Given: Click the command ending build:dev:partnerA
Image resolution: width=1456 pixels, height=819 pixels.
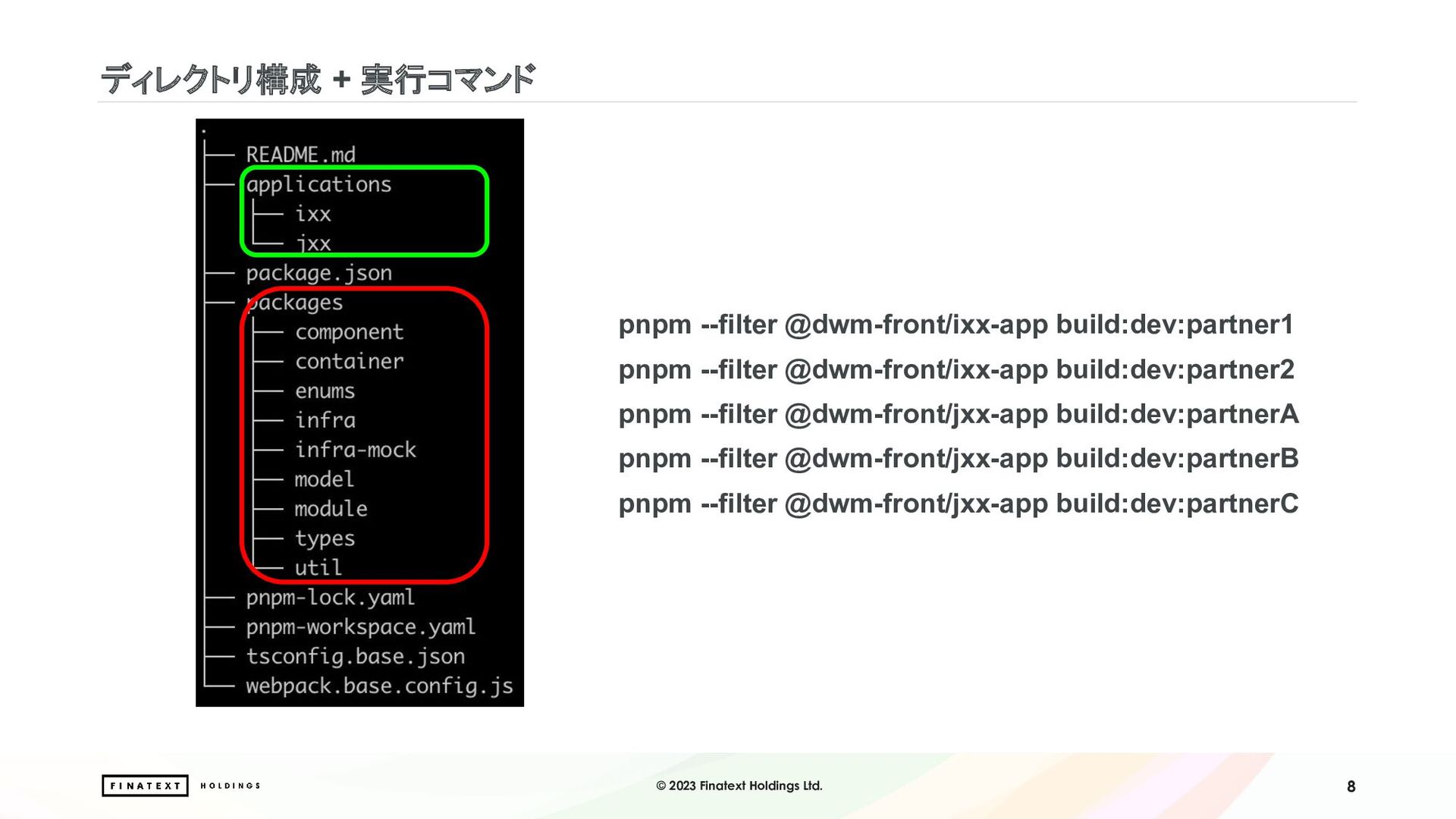Looking at the screenshot, I should [959, 414].
